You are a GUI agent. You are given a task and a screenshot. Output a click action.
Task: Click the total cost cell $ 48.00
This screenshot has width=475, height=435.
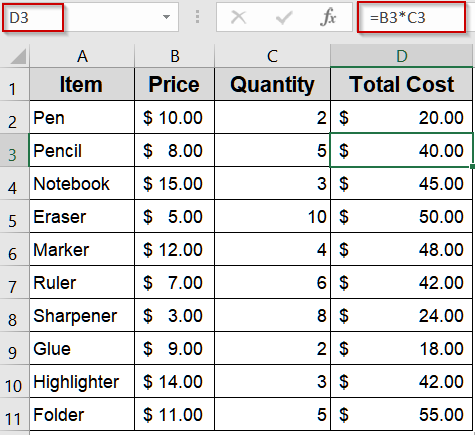(x=402, y=249)
